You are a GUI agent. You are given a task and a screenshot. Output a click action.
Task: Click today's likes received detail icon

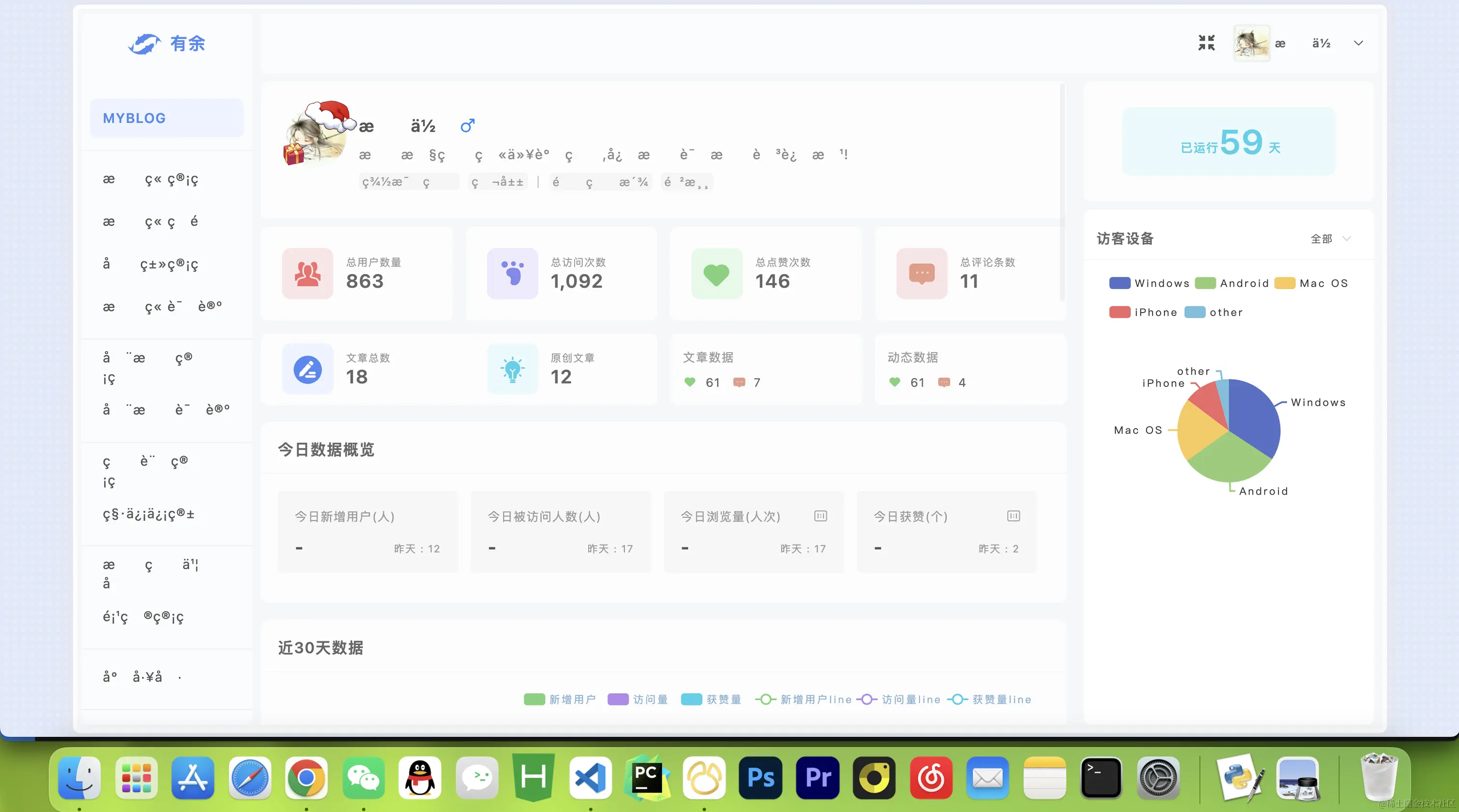1013,516
